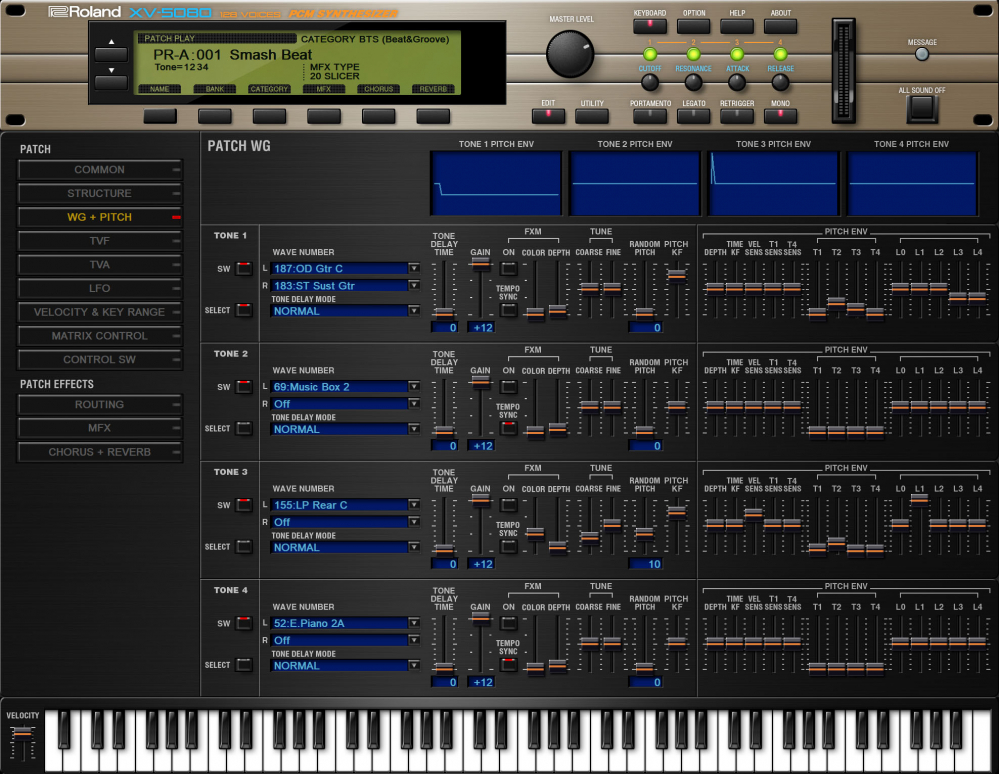Click the Release knob

(780, 83)
